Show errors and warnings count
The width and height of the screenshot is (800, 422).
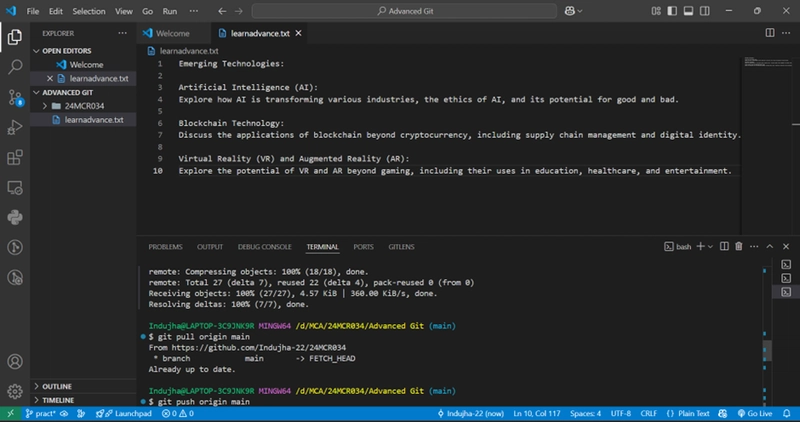(x=178, y=413)
